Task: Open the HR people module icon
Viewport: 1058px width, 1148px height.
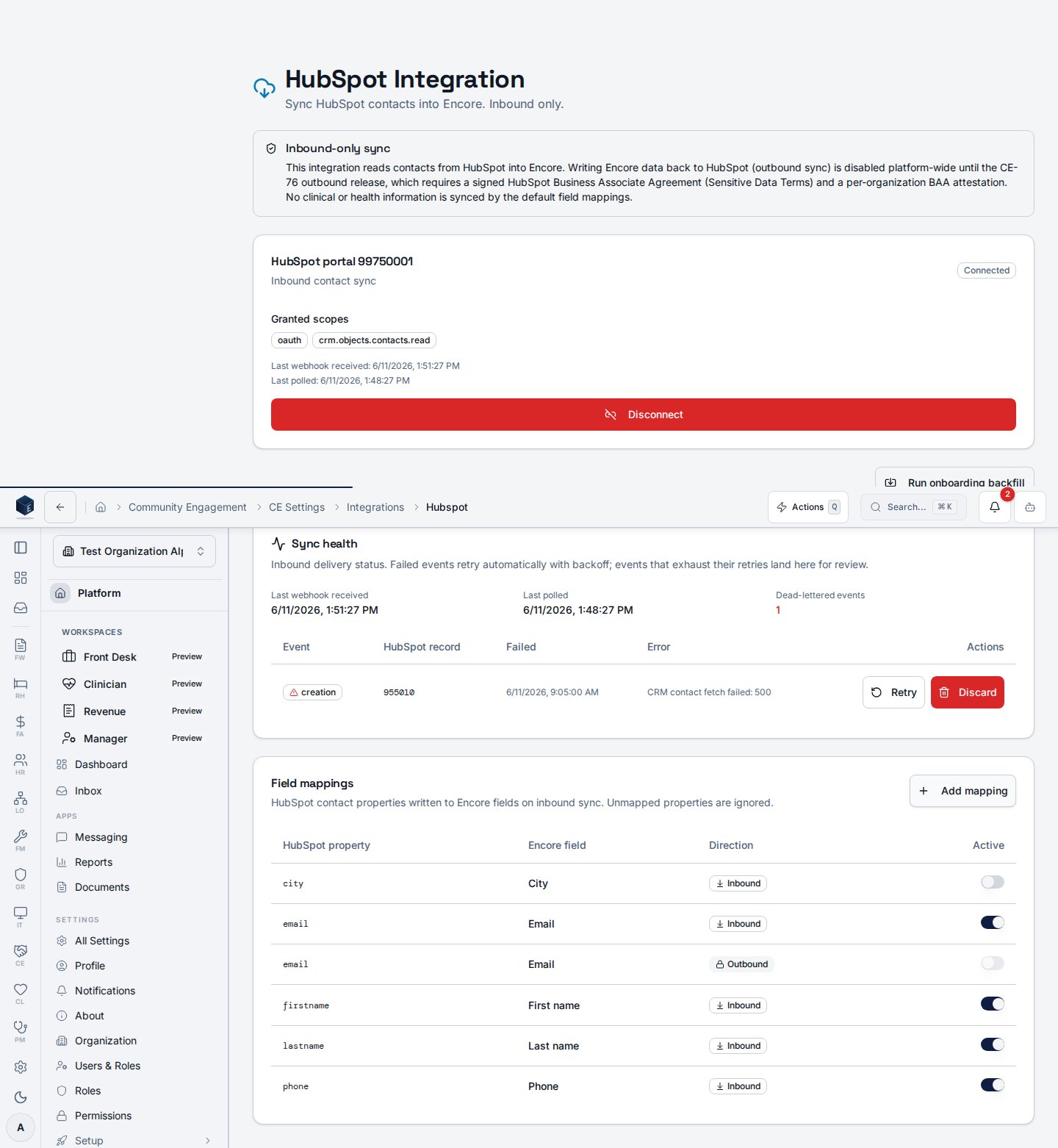Action: pos(21,763)
